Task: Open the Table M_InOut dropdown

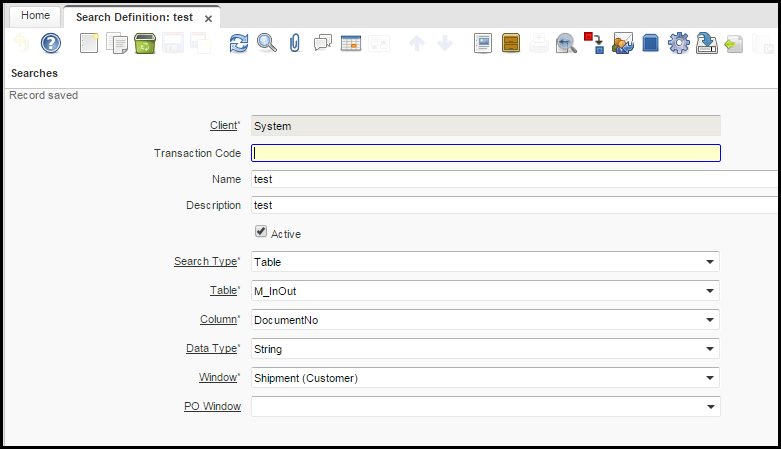Action: click(x=710, y=291)
